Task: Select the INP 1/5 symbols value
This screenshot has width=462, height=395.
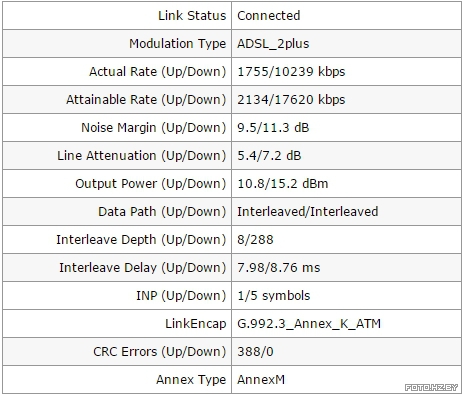Action: 274,296
